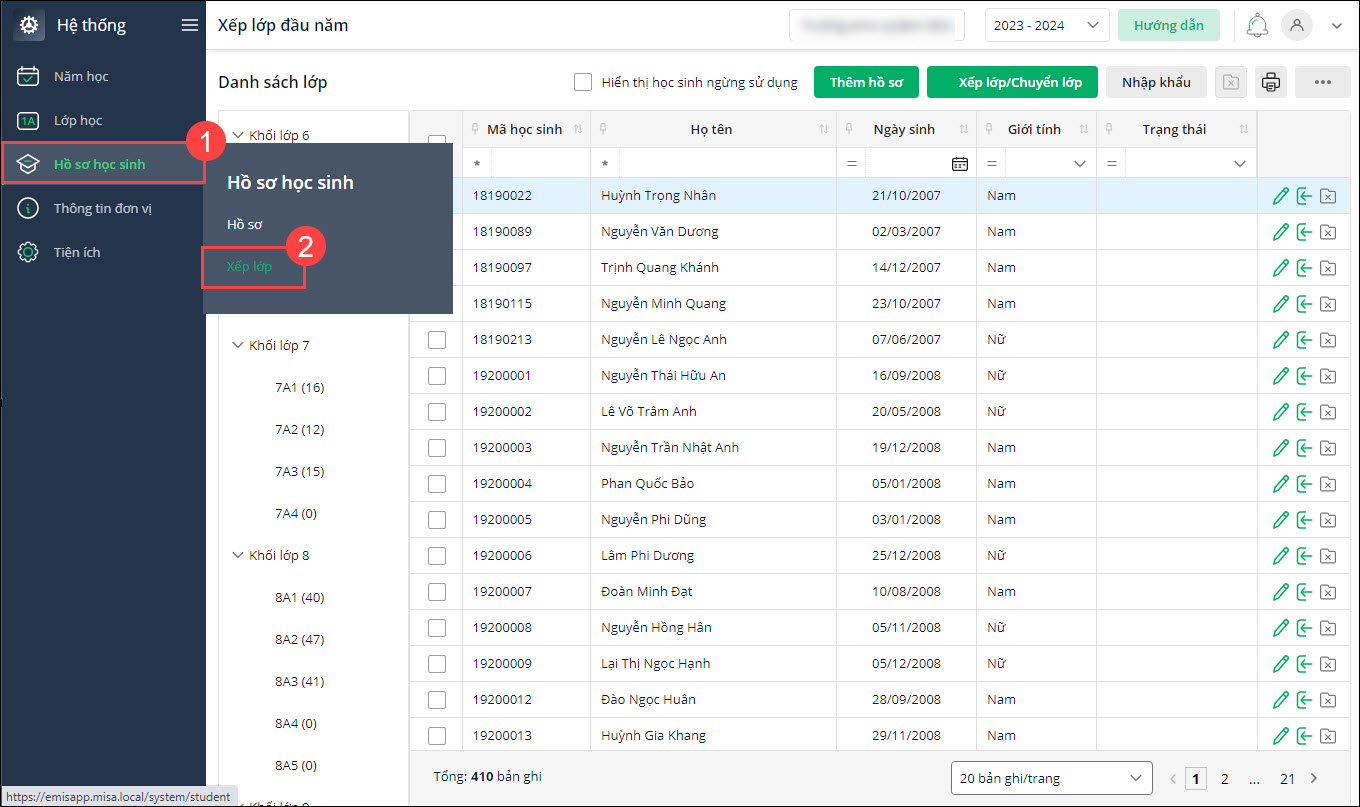Click the print icon button
Viewport: 1360px width, 807px height.
(1270, 82)
